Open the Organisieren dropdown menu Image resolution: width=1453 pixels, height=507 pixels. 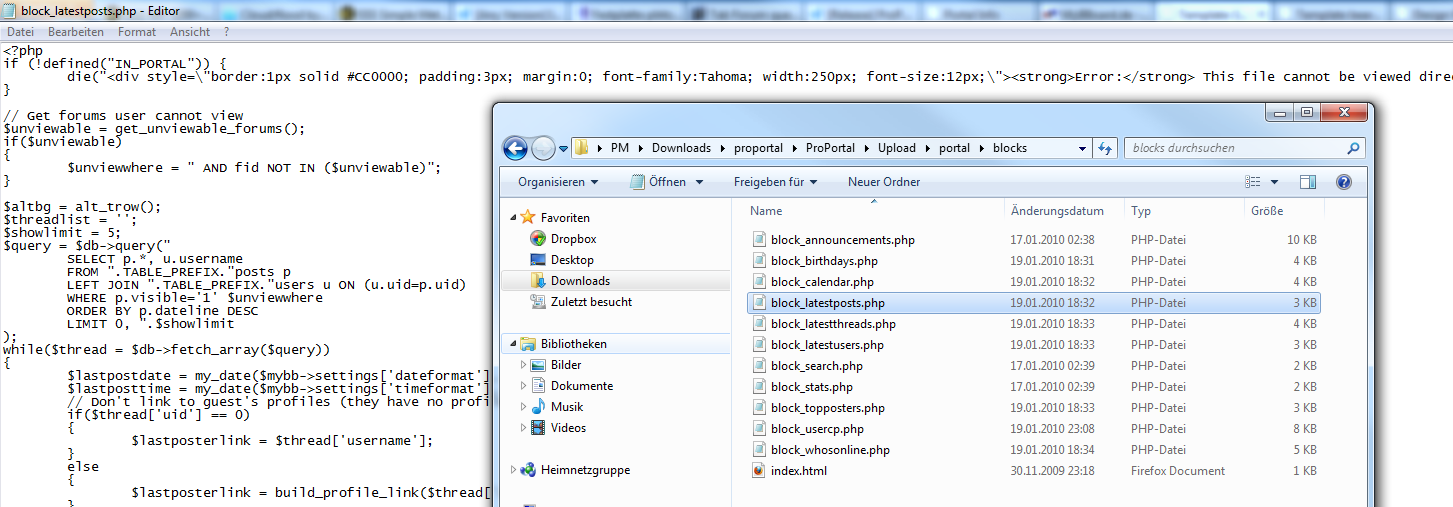(x=558, y=182)
